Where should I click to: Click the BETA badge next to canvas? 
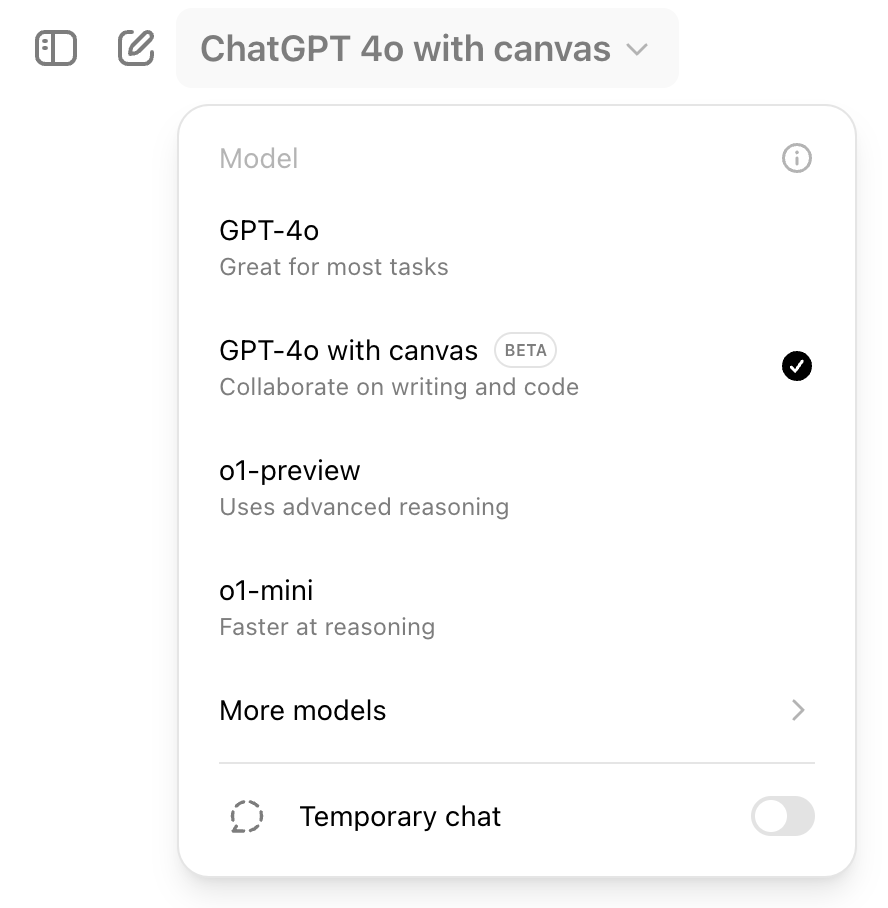[x=525, y=351]
